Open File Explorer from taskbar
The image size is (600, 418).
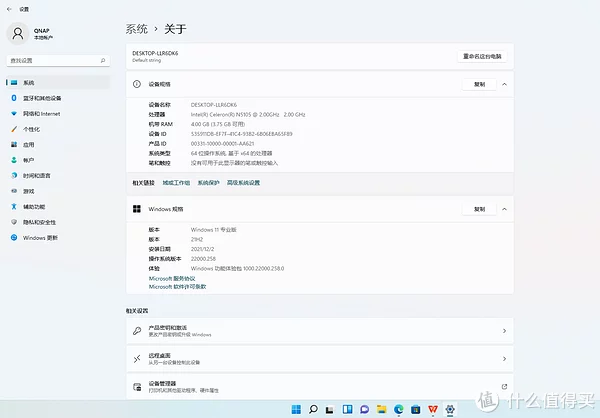[382, 409]
